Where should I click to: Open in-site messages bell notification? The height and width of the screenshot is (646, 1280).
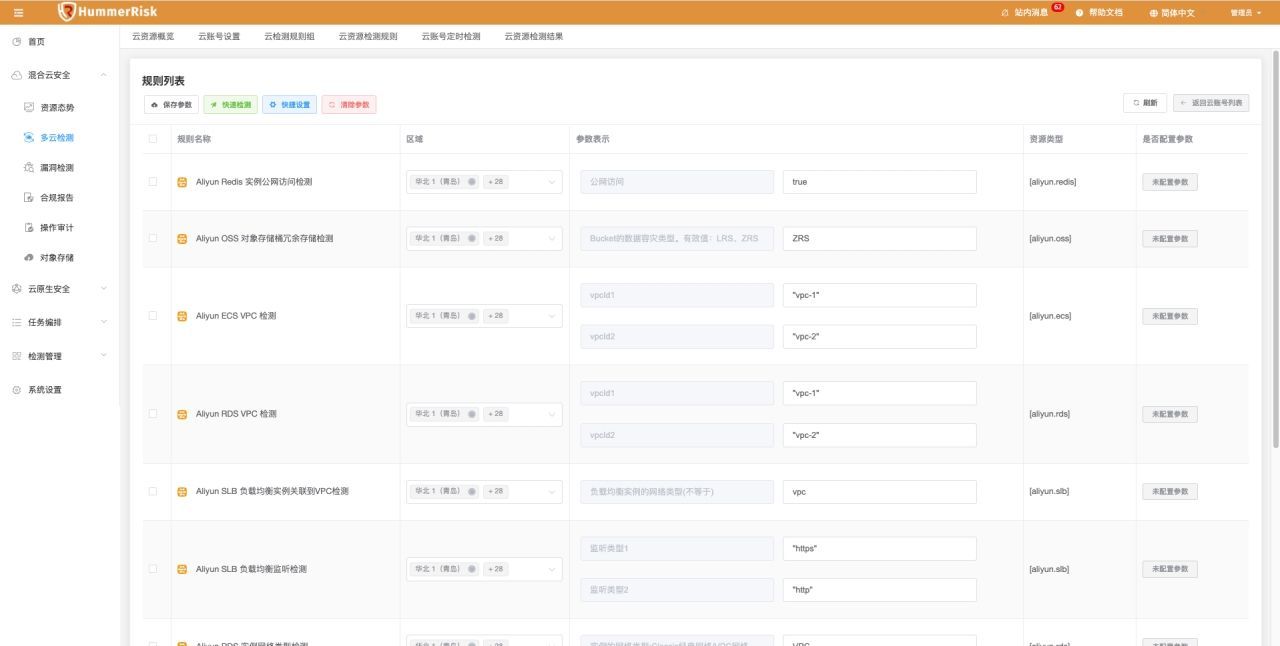pos(1005,13)
